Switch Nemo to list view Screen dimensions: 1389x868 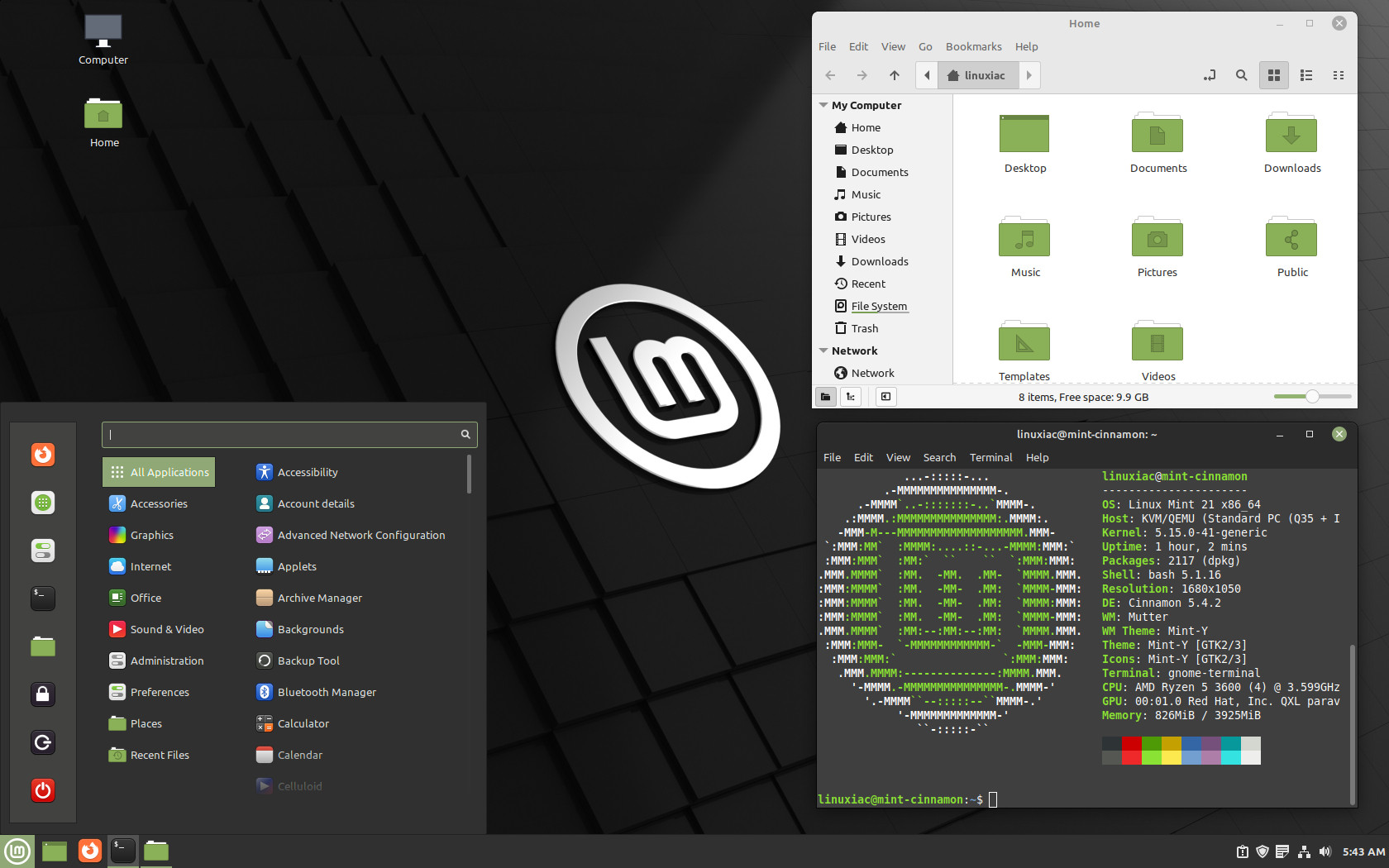click(x=1306, y=74)
